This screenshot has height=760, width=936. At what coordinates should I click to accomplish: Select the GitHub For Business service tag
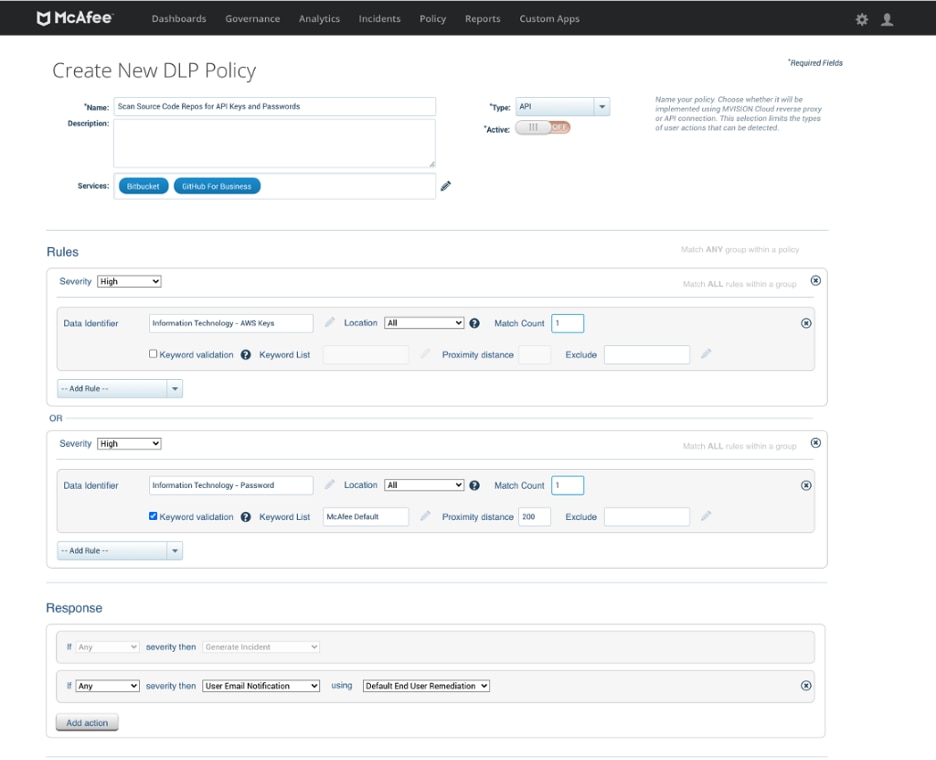click(x=217, y=186)
